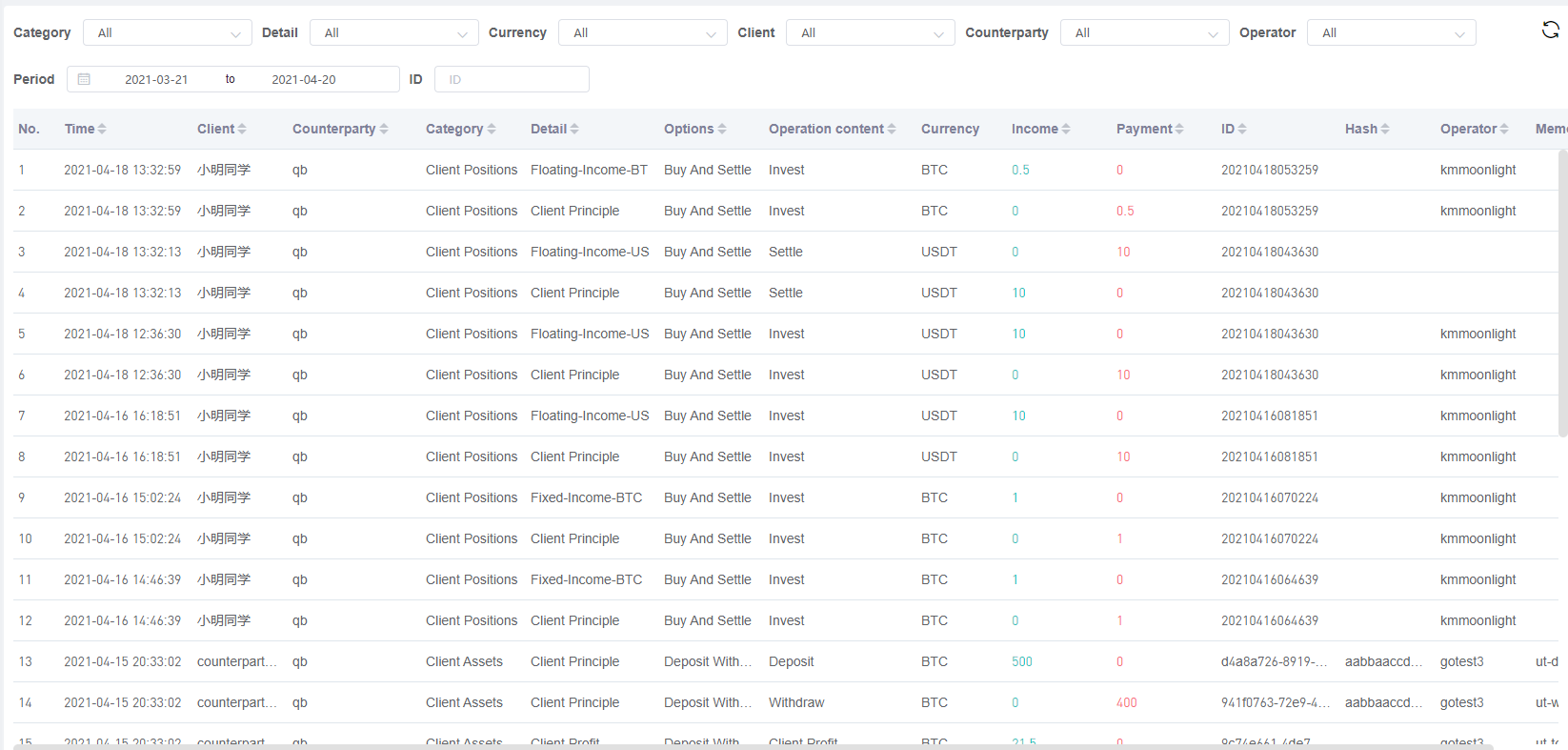
Task: Sort by Category column sort arrows
Action: pyautogui.click(x=492, y=129)
